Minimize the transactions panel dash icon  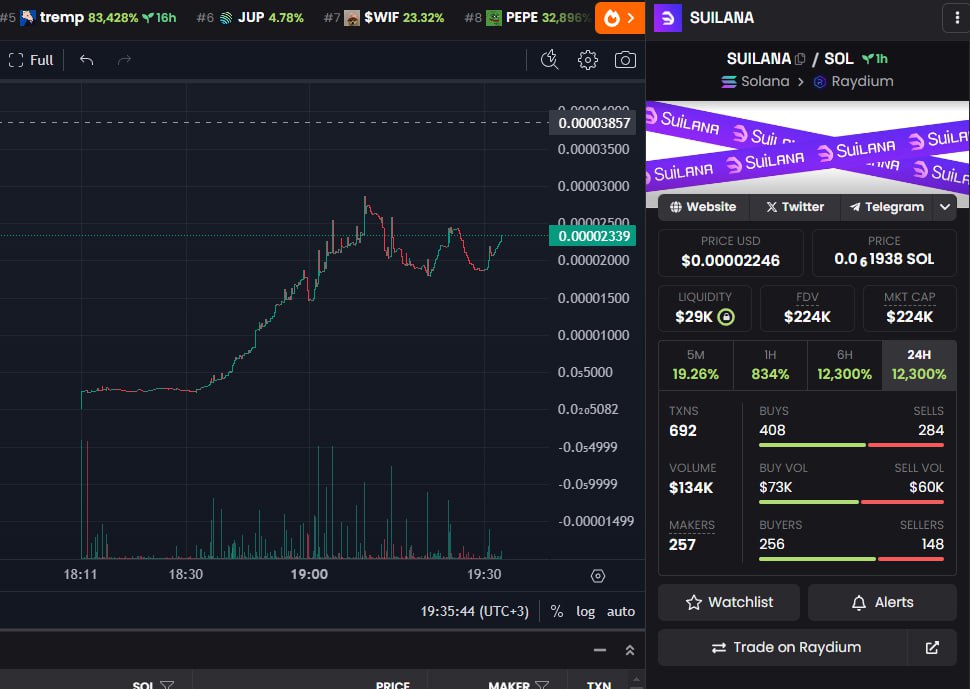[x=599, y=650]
